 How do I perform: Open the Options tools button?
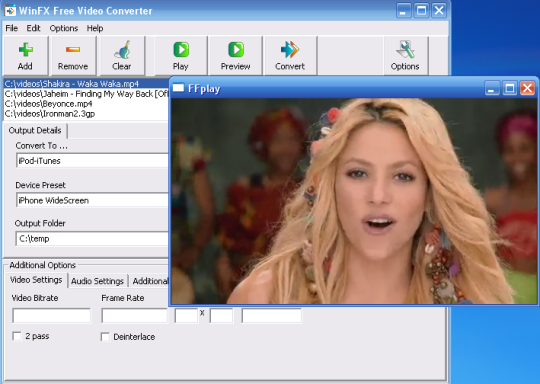pos(405,55)
